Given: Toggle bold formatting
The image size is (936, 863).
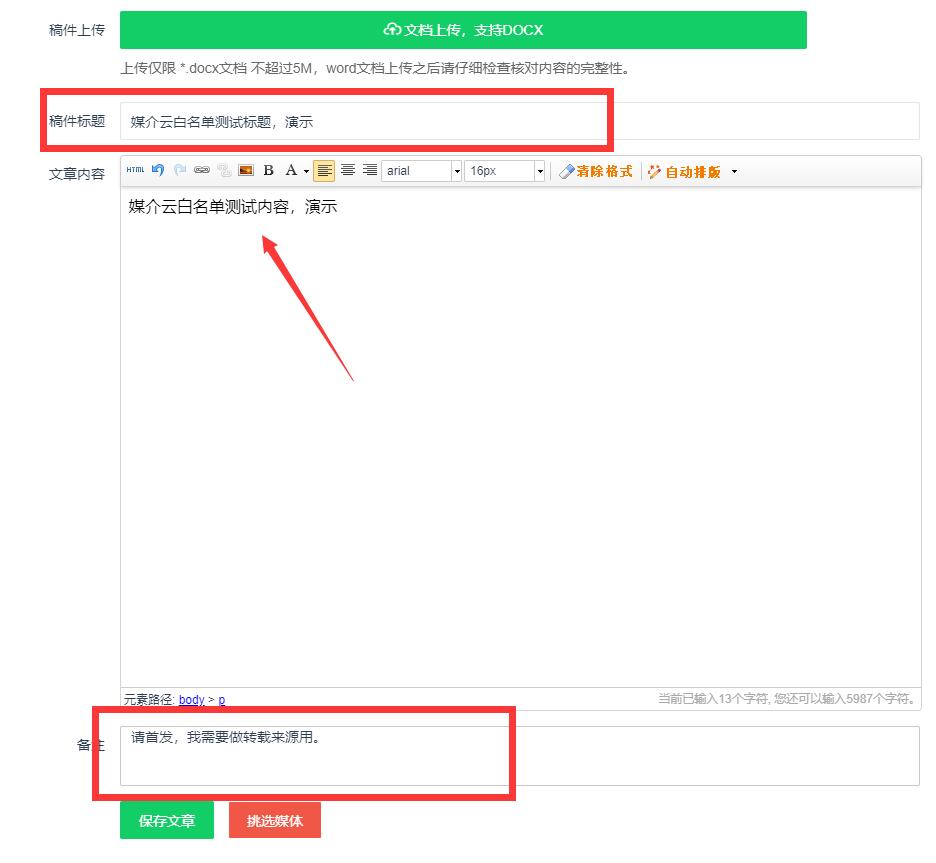Looking at the screenshot, I should pyautogui.click(x=267, y=171).
